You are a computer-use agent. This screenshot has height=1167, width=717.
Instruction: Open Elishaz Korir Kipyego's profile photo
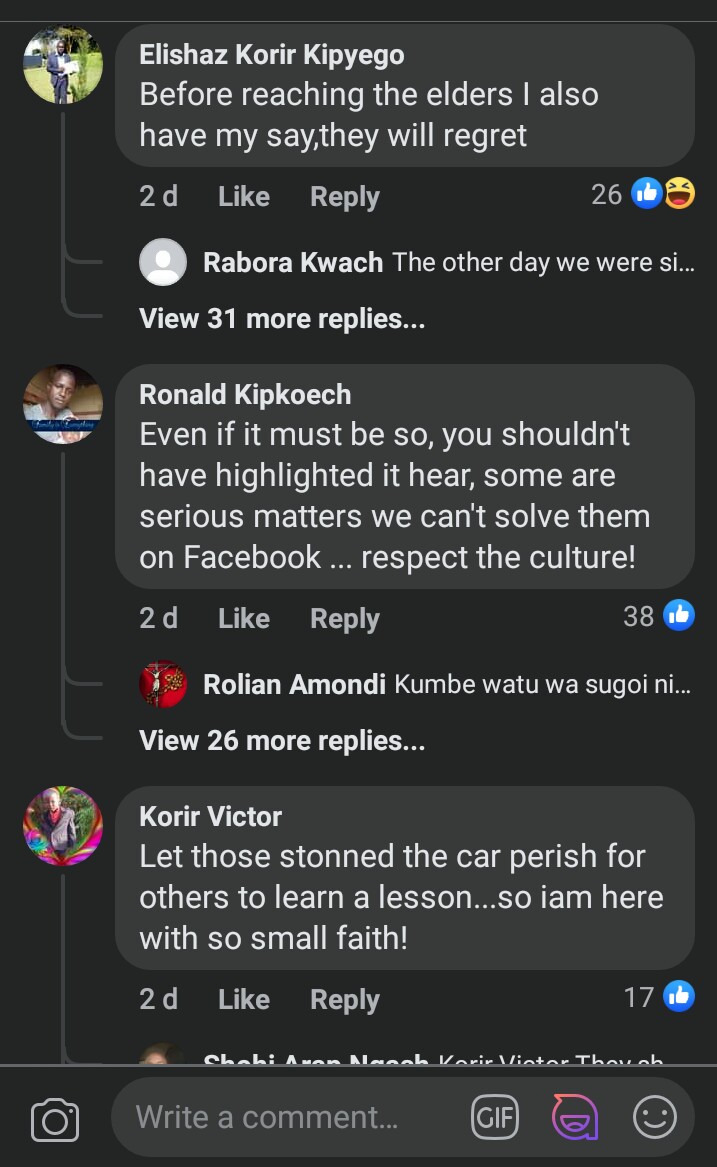[62, 65]
